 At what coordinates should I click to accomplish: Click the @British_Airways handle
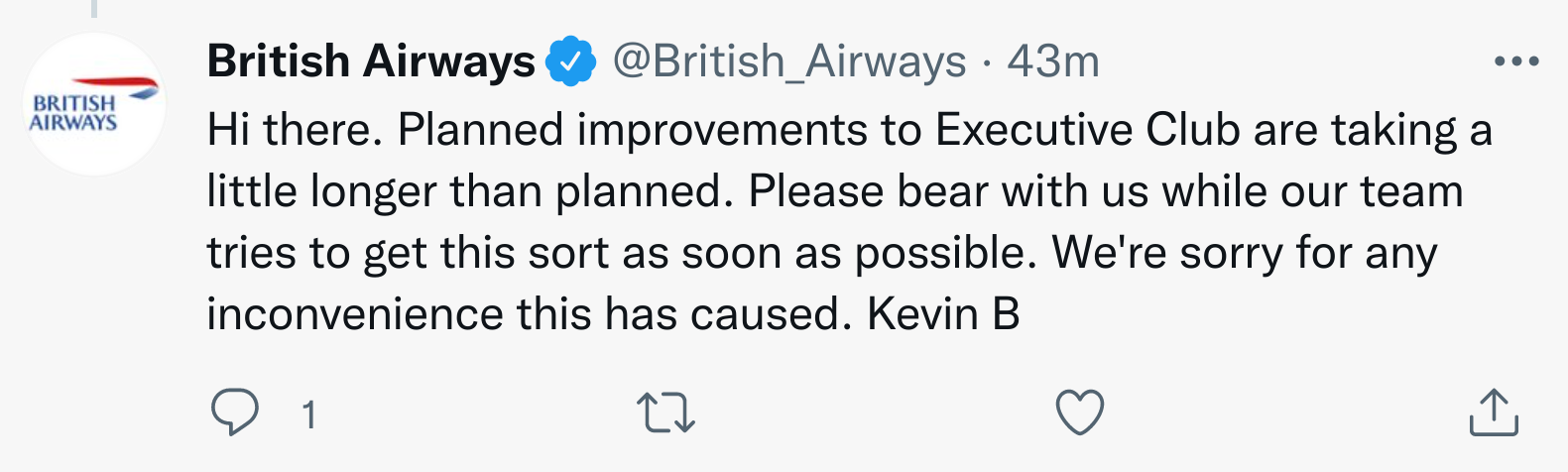coord(788,61)
